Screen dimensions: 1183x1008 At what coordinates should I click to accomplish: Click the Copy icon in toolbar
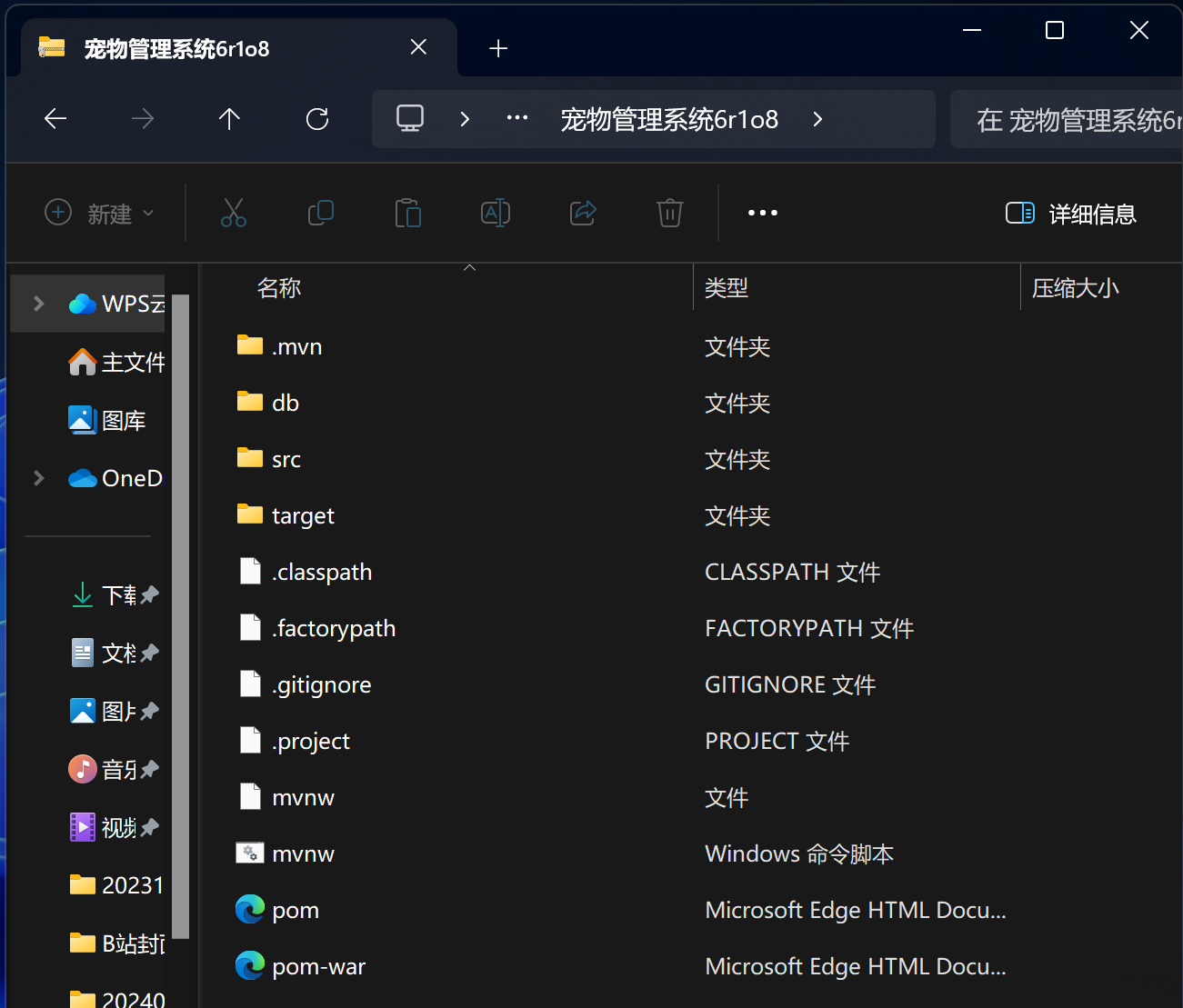click(321, 214)
